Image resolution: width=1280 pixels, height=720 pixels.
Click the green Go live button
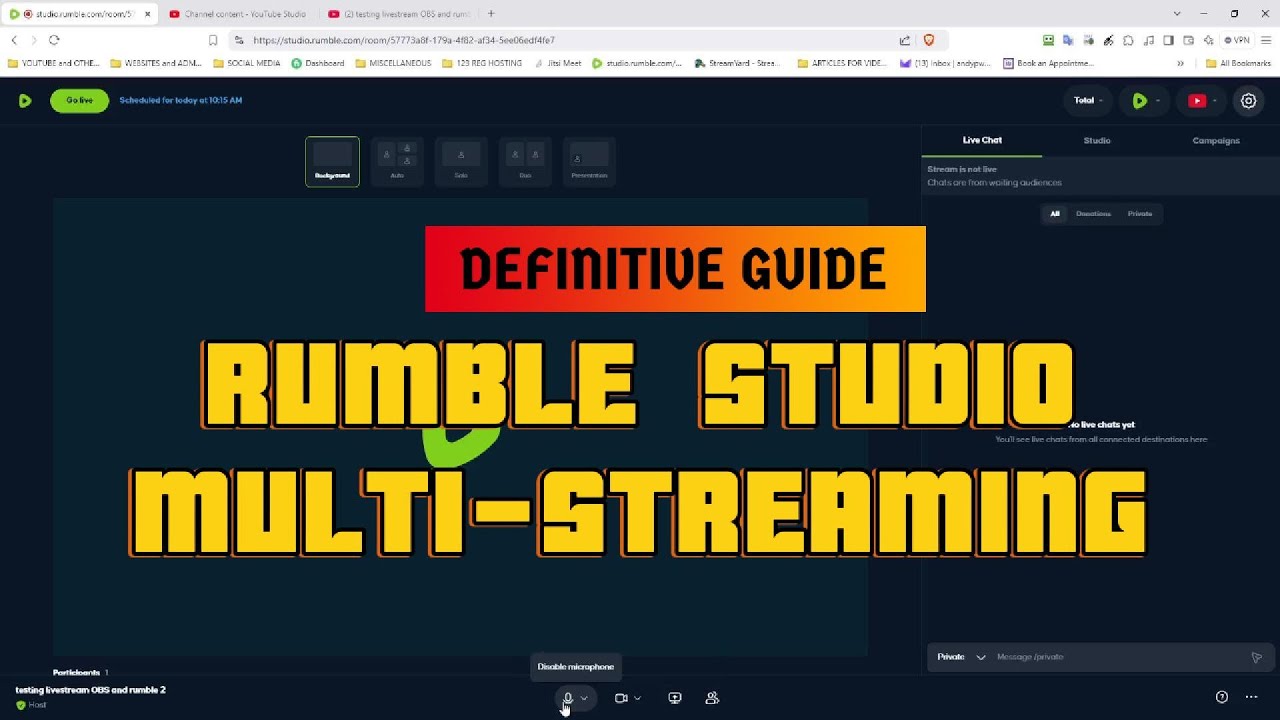79,100
